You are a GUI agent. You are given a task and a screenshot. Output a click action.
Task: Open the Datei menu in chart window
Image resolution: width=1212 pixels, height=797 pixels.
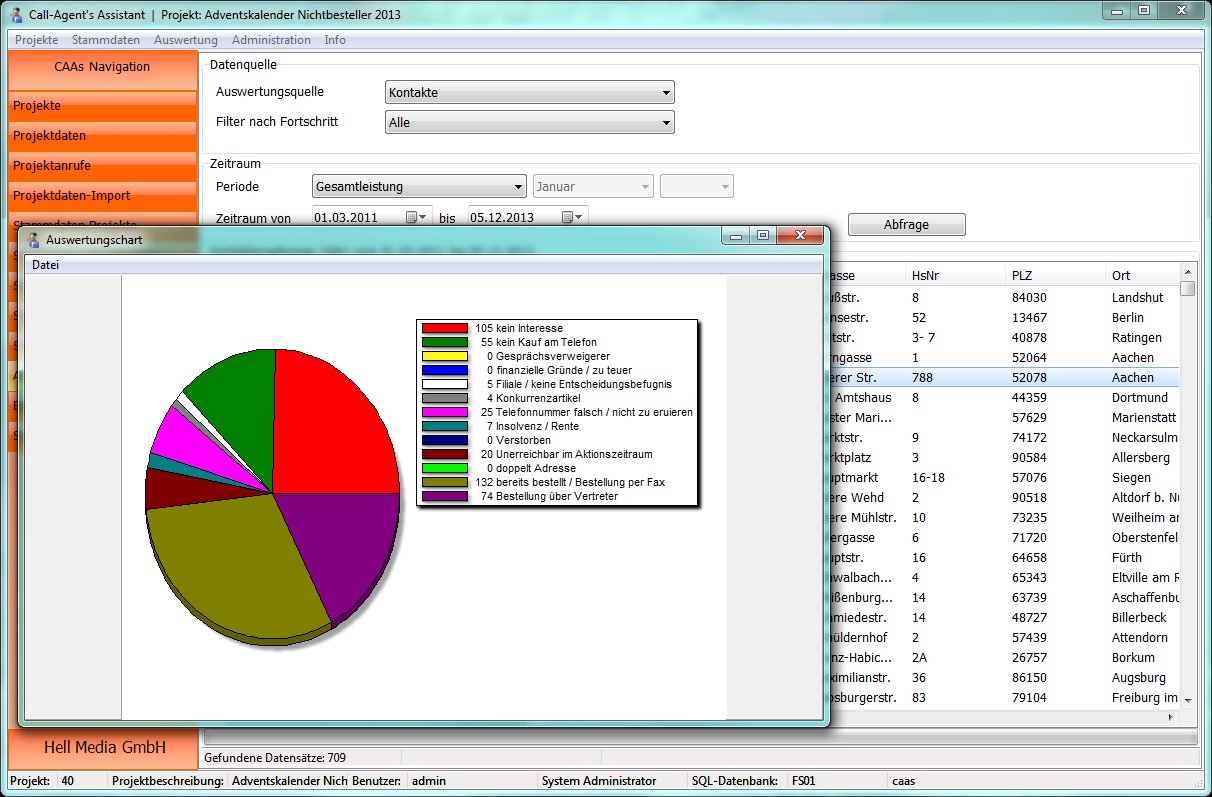45,265
